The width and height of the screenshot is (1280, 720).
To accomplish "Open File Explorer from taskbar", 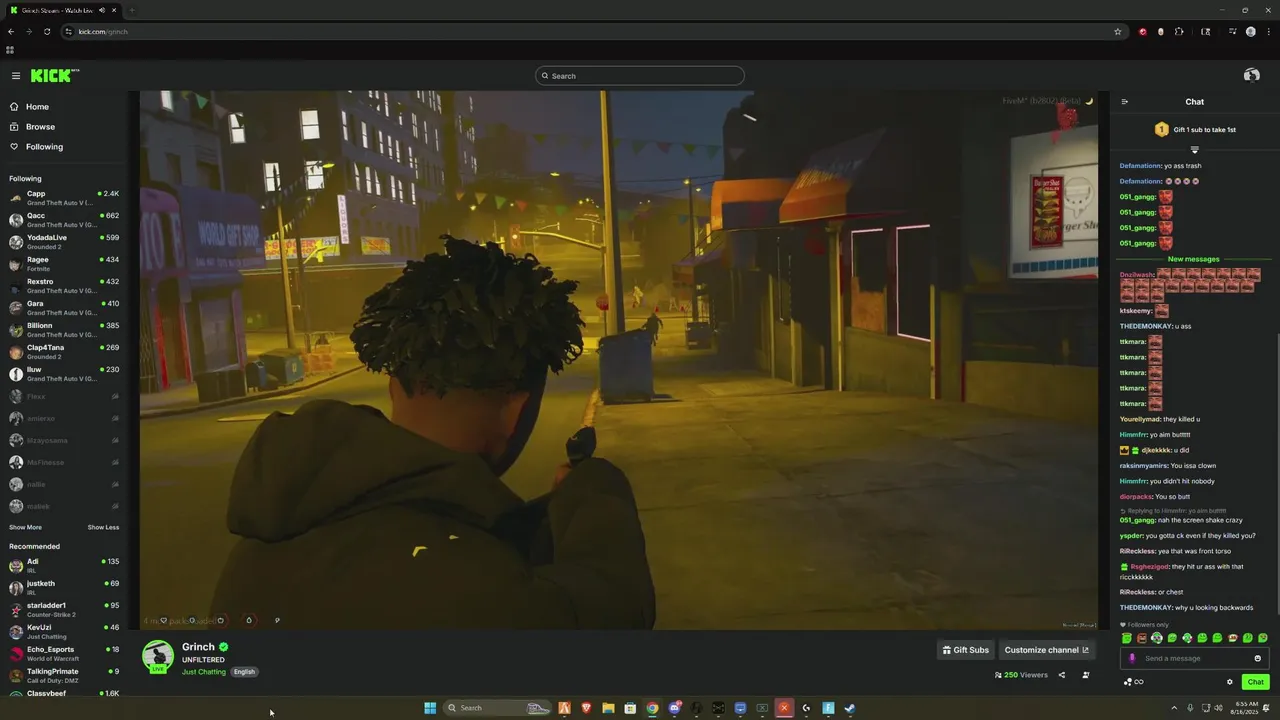I will click(x=608, y=708).
